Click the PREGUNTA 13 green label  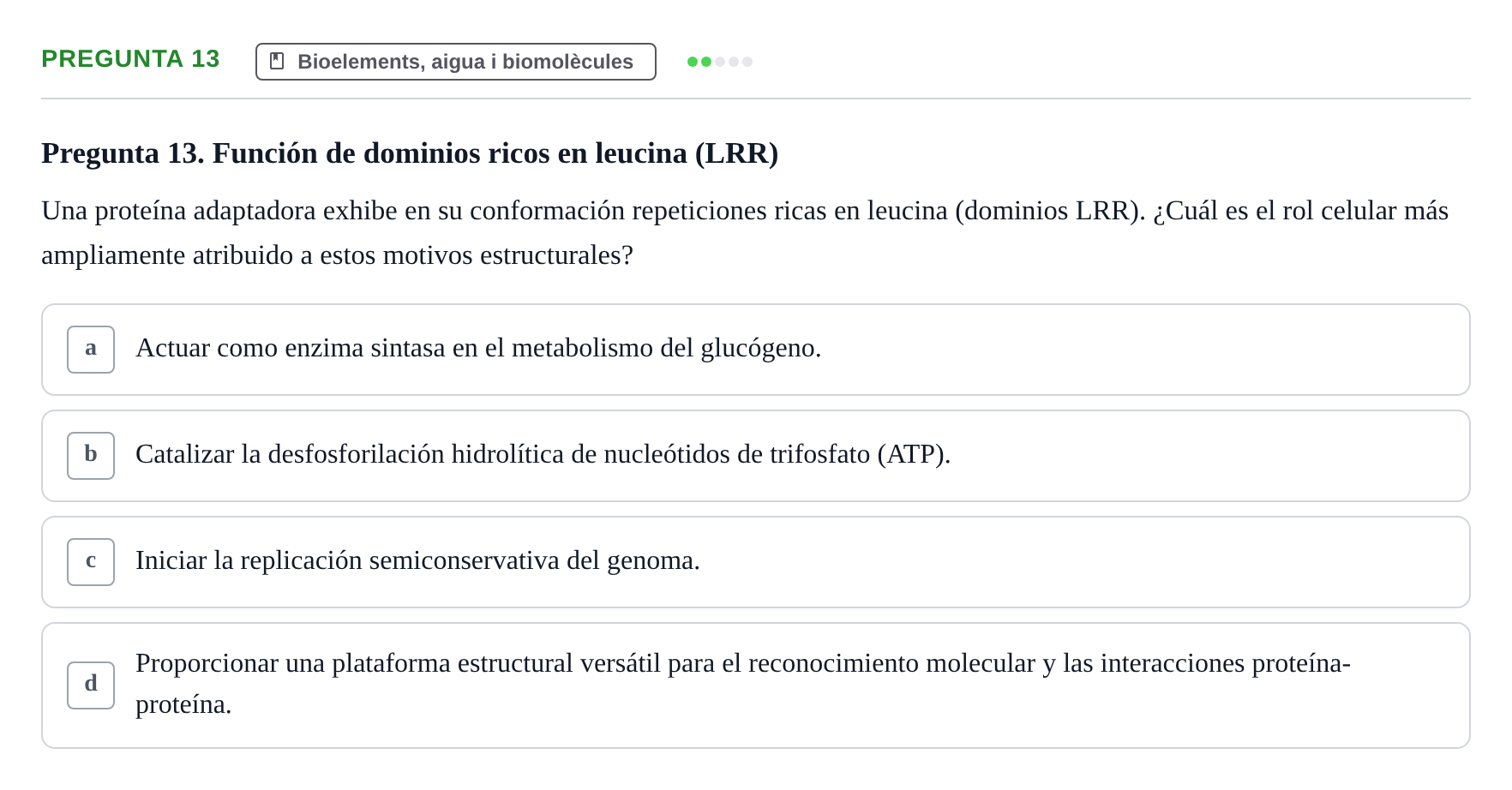pos(130,59)
